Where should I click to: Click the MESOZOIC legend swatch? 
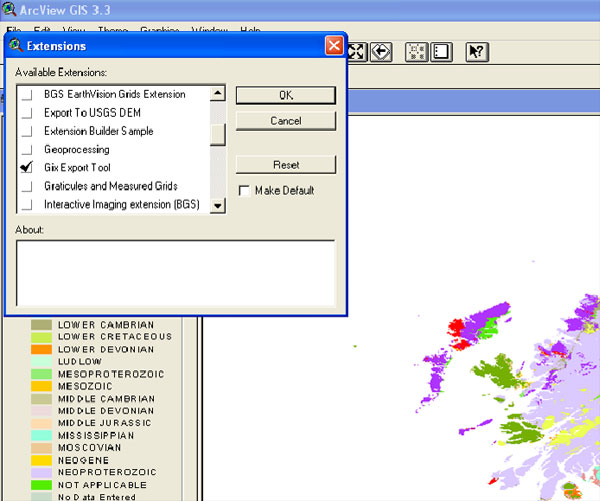coord(41,386)
